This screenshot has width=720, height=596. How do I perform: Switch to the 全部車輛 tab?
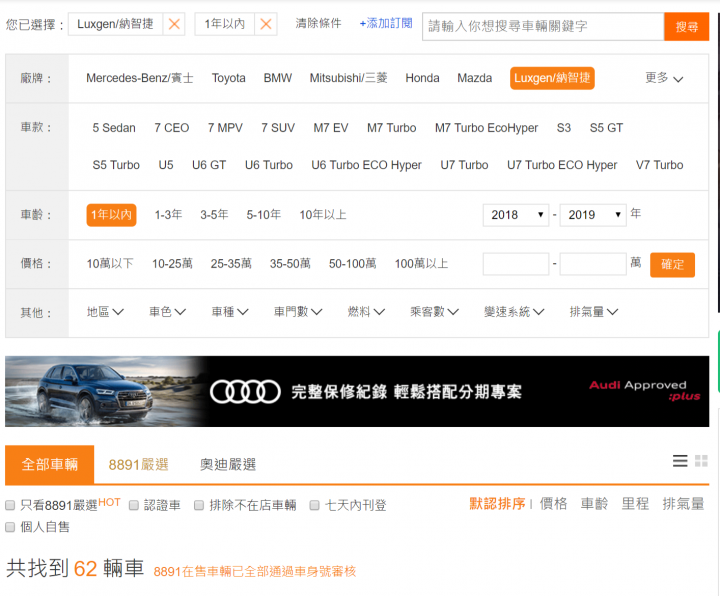(50, 464)
